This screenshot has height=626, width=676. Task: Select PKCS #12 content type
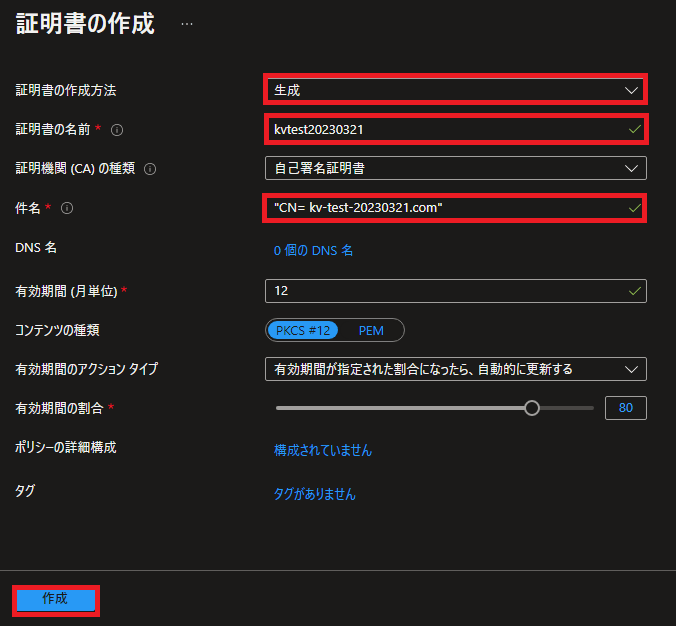point(303,330)
